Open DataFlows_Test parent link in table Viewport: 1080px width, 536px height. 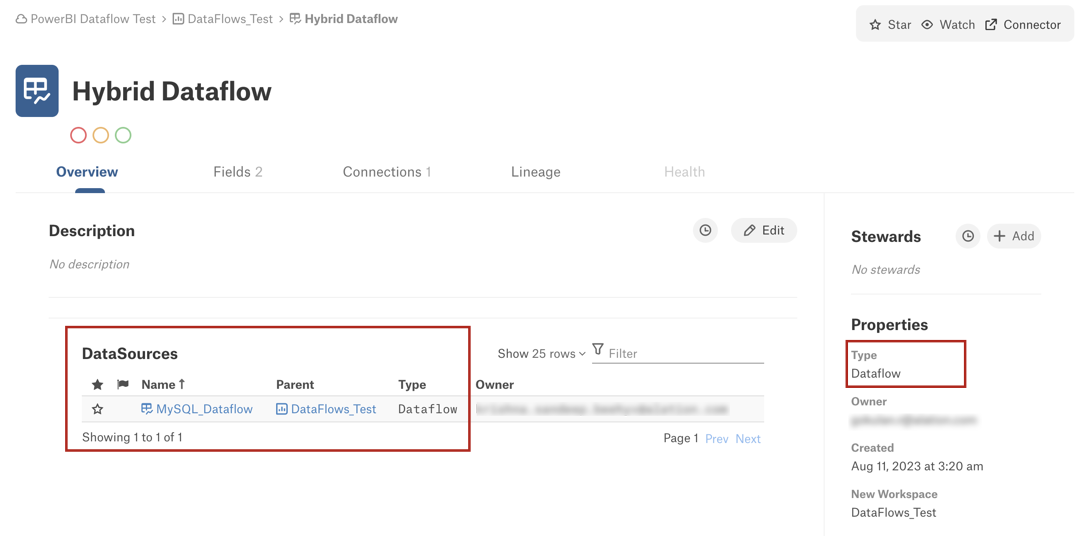tap(326, 409)
